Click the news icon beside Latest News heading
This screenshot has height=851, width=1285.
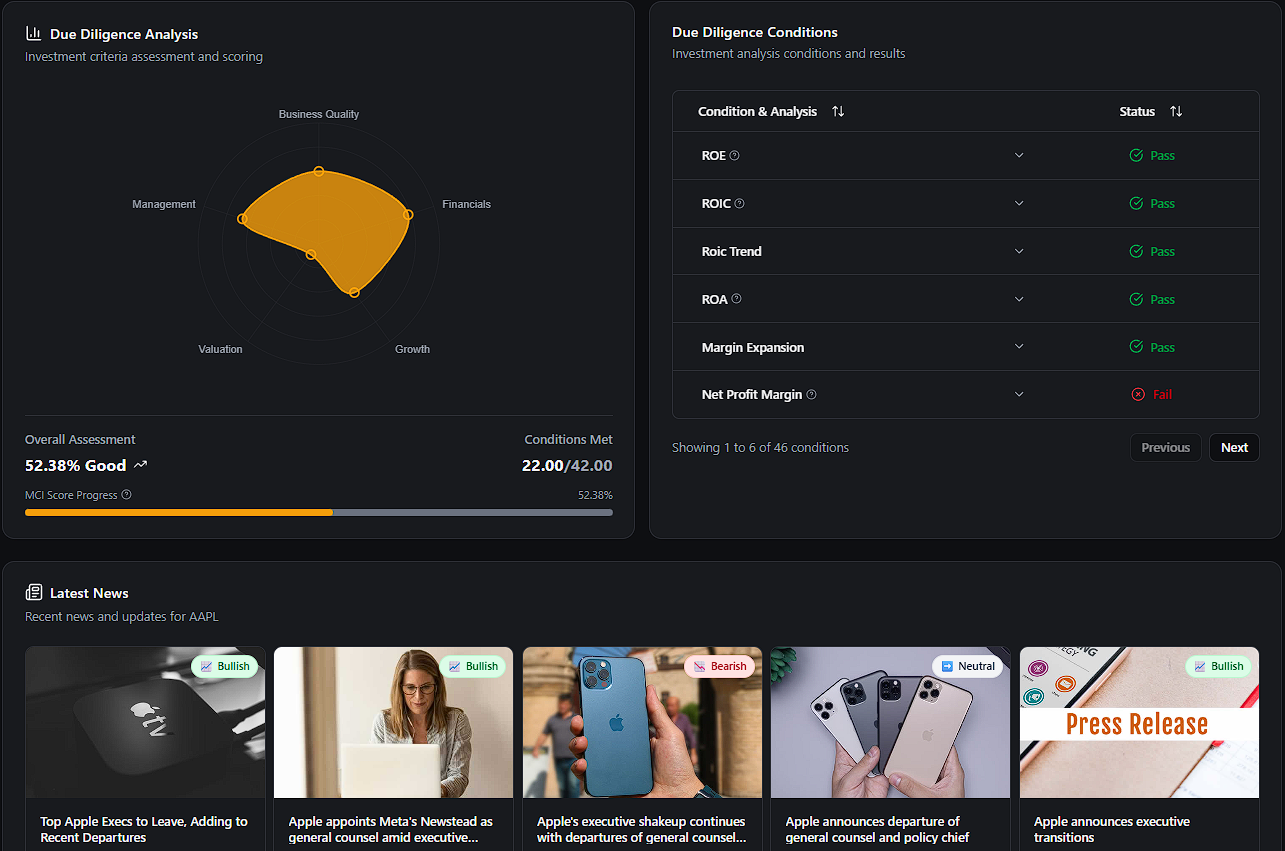[33, 592]
